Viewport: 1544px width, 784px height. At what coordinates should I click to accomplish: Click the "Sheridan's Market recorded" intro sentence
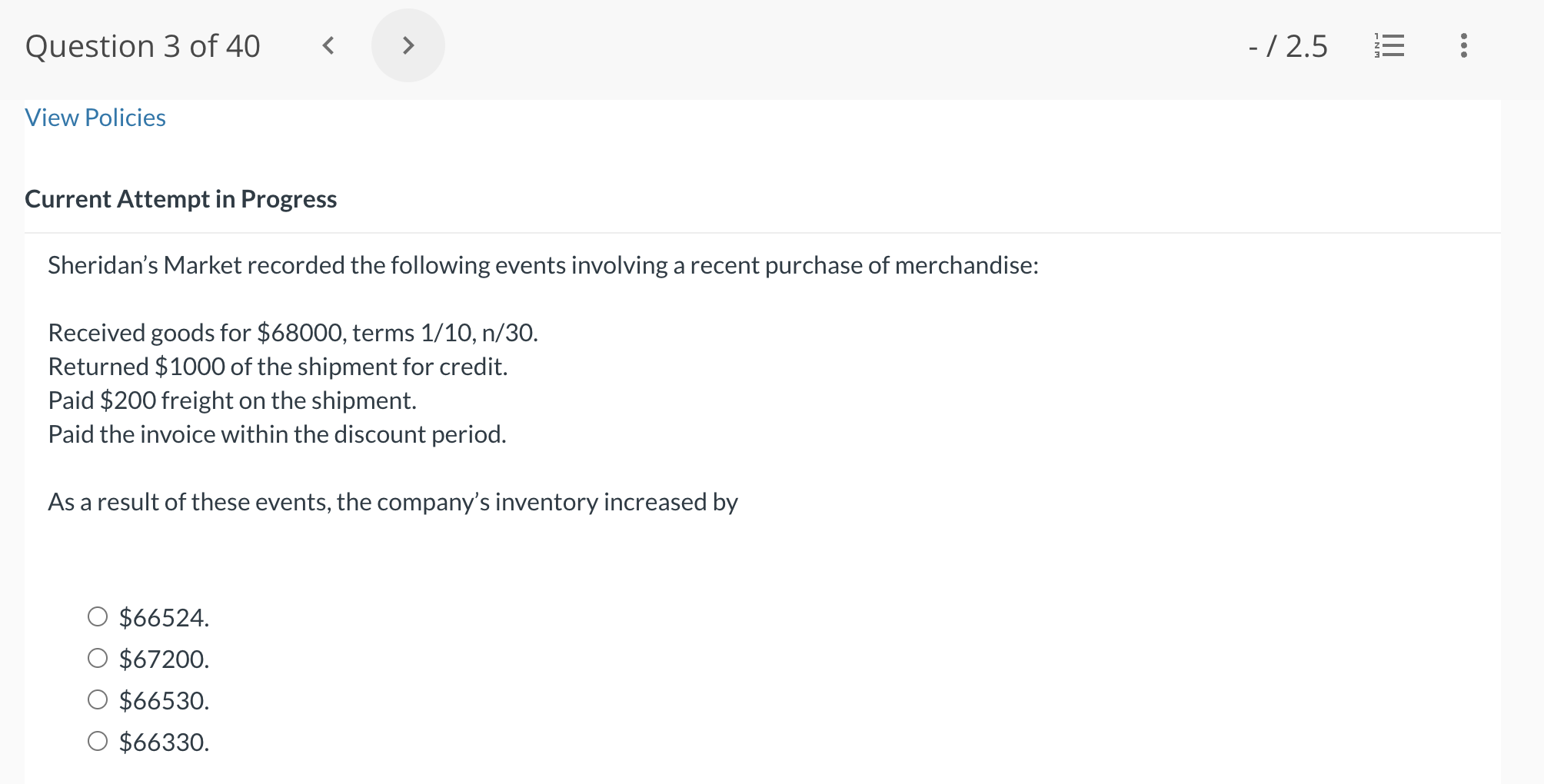click(543, 265)
